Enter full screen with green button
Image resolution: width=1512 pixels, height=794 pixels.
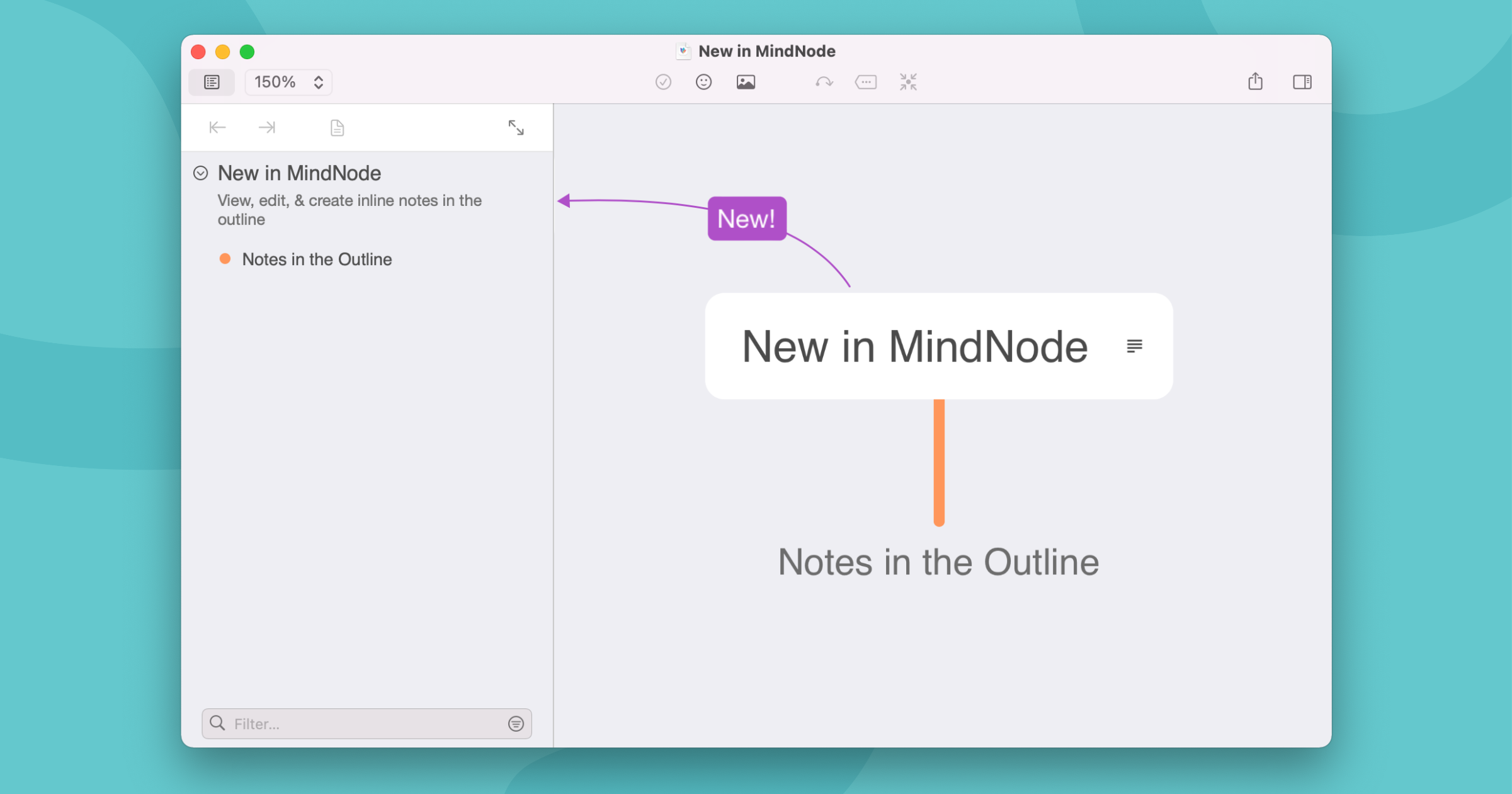point(247,52)
